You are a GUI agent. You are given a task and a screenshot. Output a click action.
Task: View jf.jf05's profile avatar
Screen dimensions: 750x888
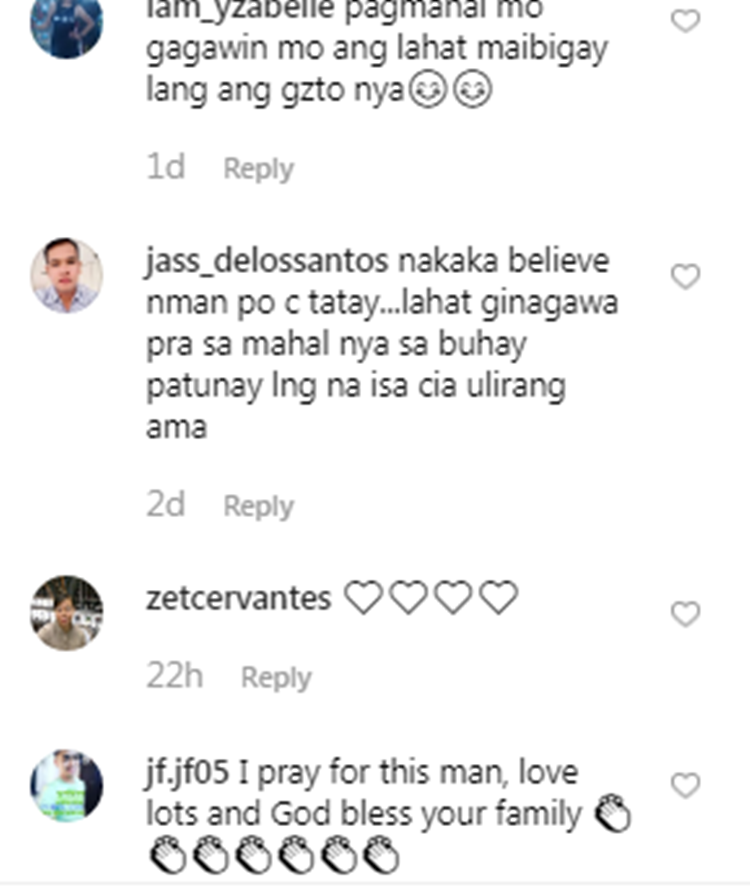pos(66,785)
